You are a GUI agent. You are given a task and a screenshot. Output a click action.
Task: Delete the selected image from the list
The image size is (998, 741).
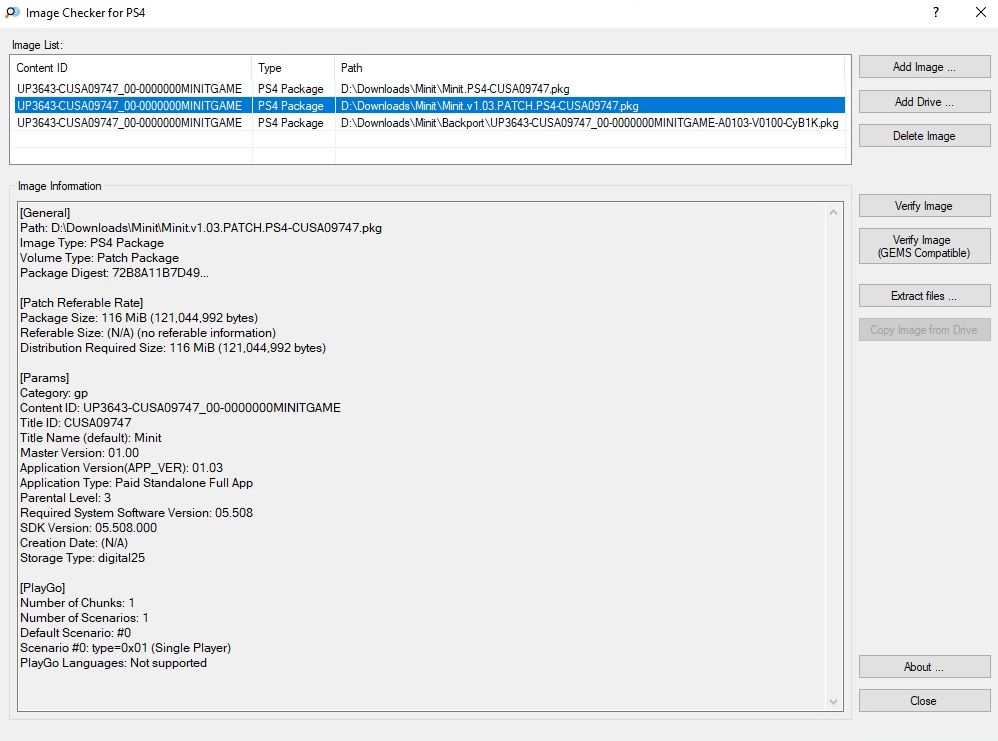(924, 136)
